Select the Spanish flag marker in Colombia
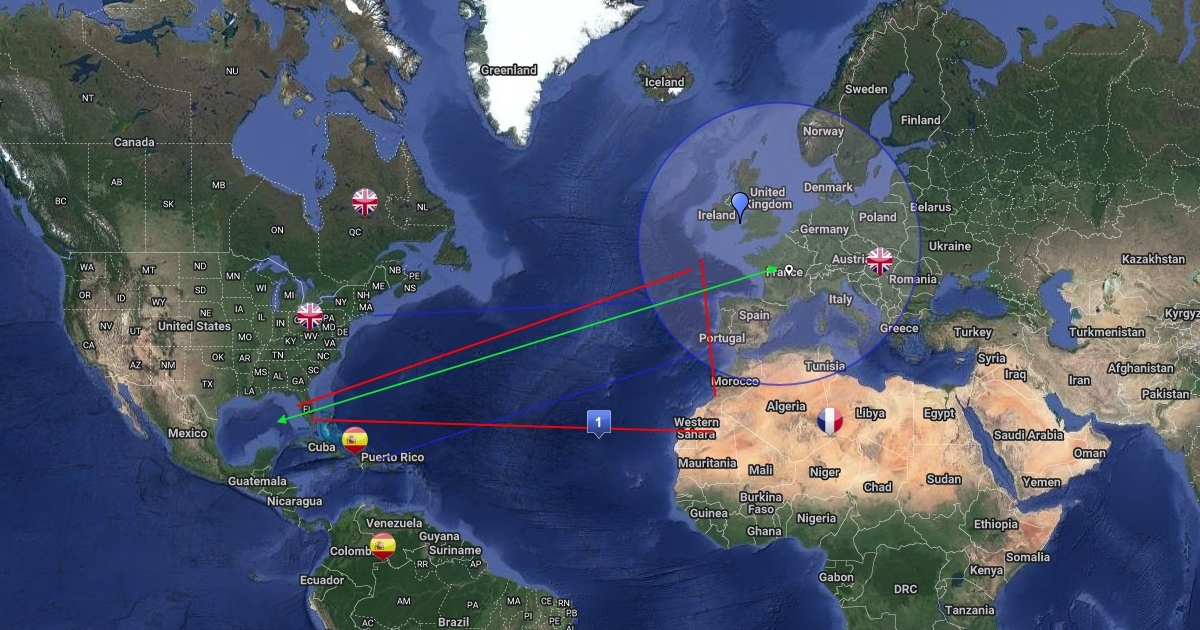Screen dimensions: 1200x630 [x=382, y=546]
